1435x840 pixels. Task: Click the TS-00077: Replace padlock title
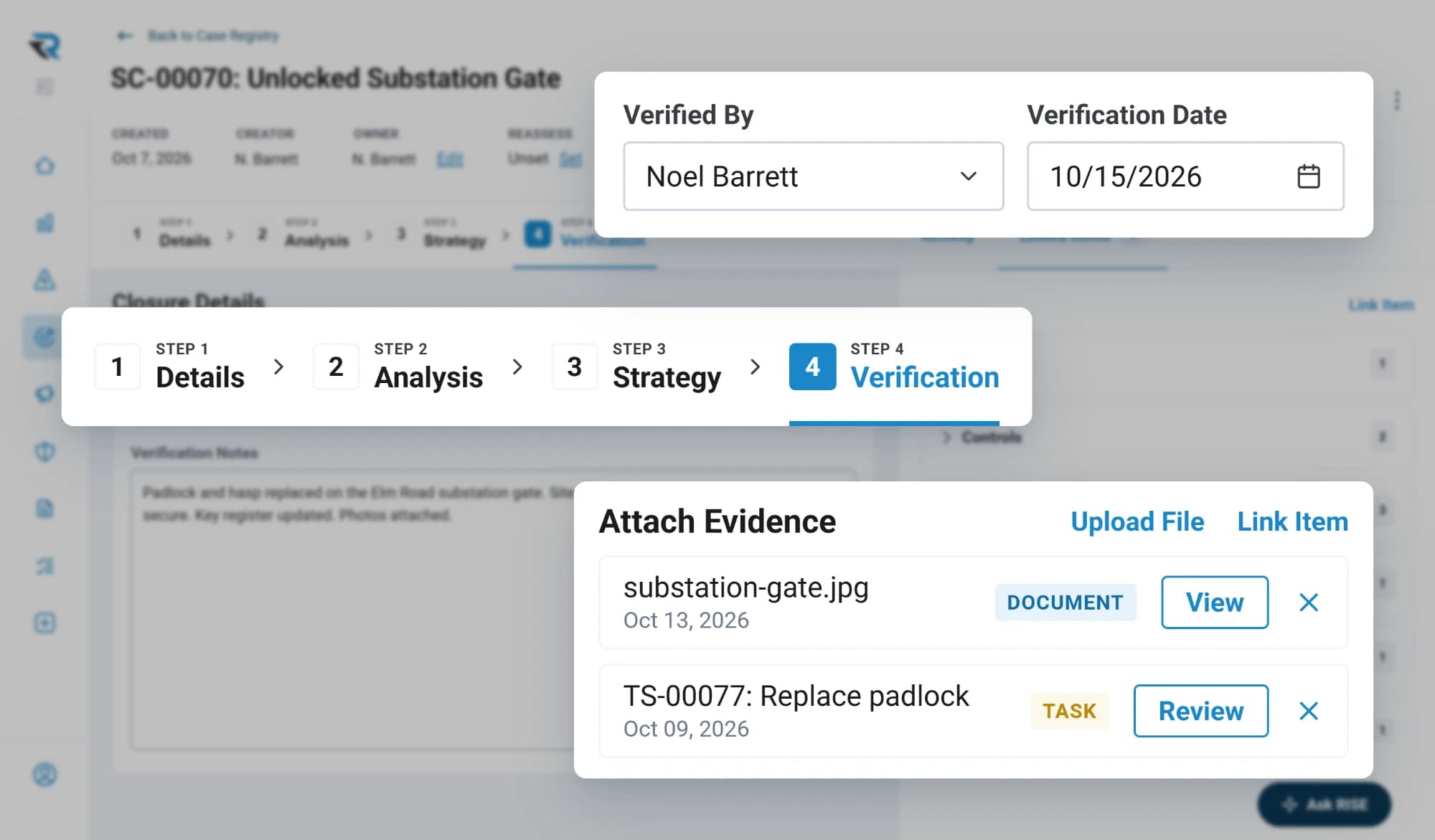pyautogui.click(x=796, y=696)
